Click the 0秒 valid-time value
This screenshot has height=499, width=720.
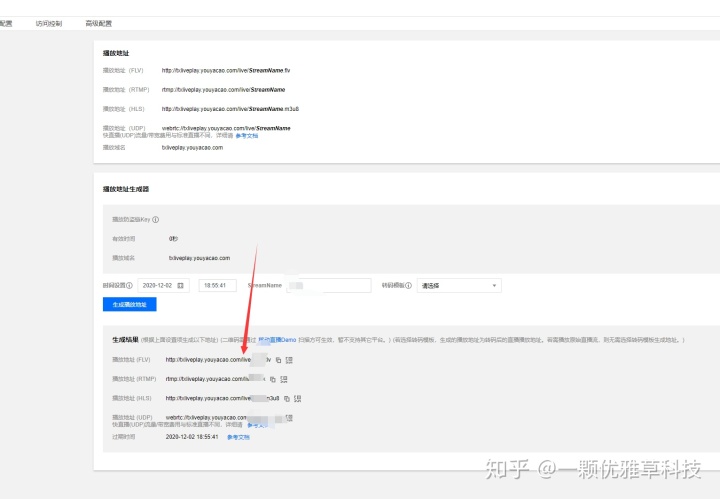click(173, 239)
